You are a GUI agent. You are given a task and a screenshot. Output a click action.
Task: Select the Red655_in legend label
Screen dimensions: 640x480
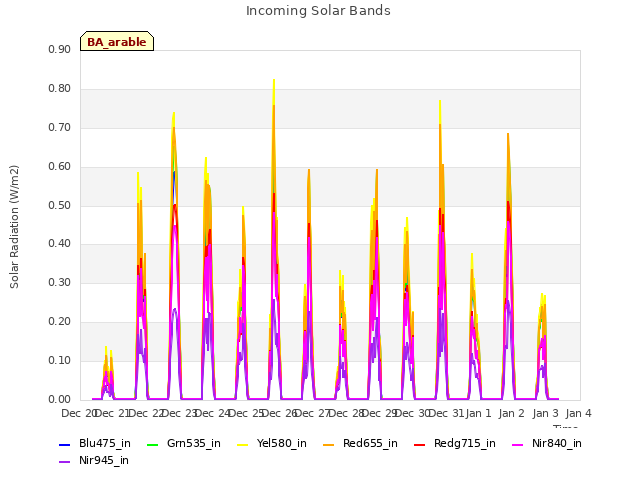pyautogui.click(x=370, y=444)
